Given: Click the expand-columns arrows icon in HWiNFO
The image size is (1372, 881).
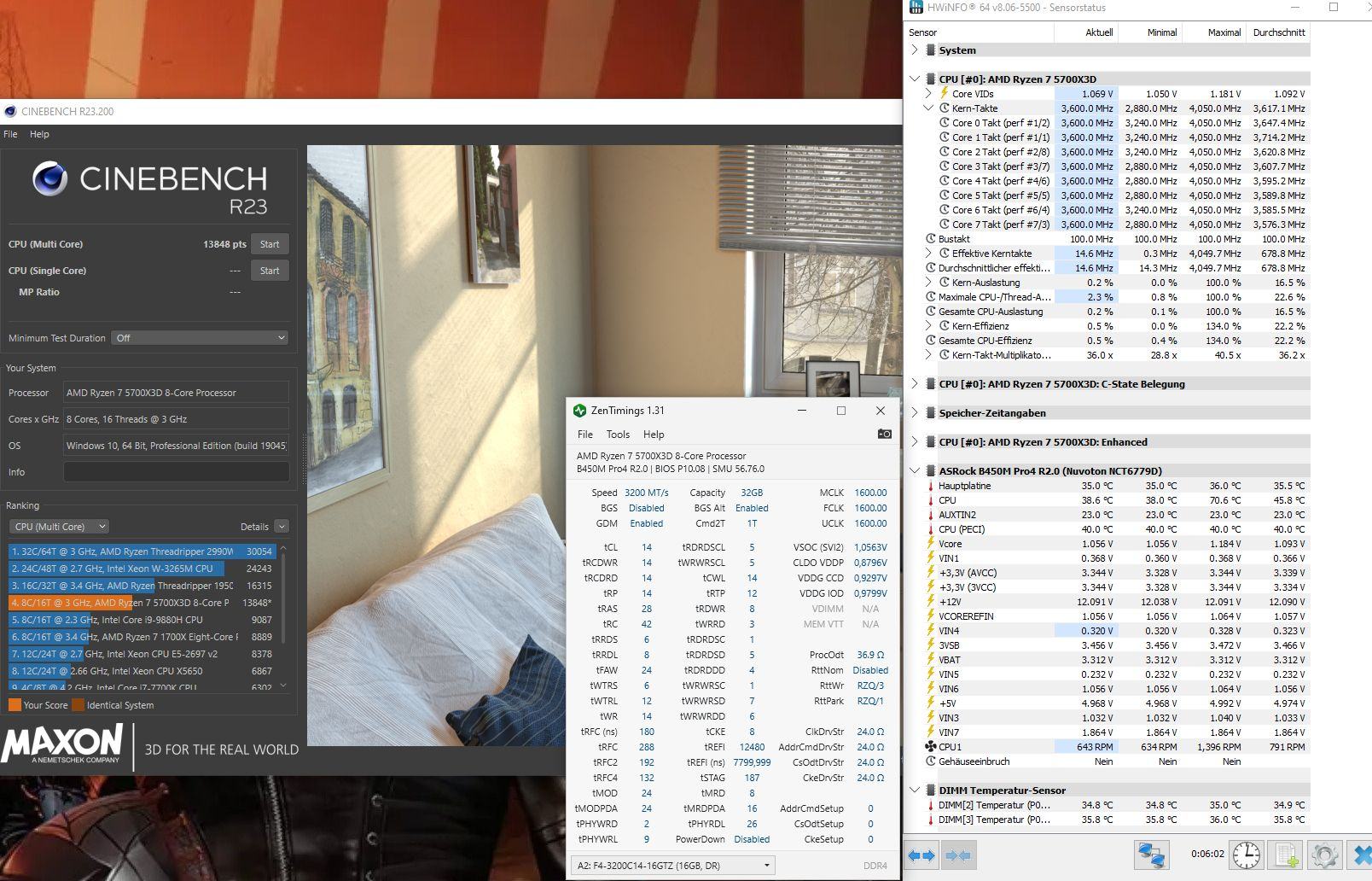Looking at the screenshot, I should (x=921, y=855).
